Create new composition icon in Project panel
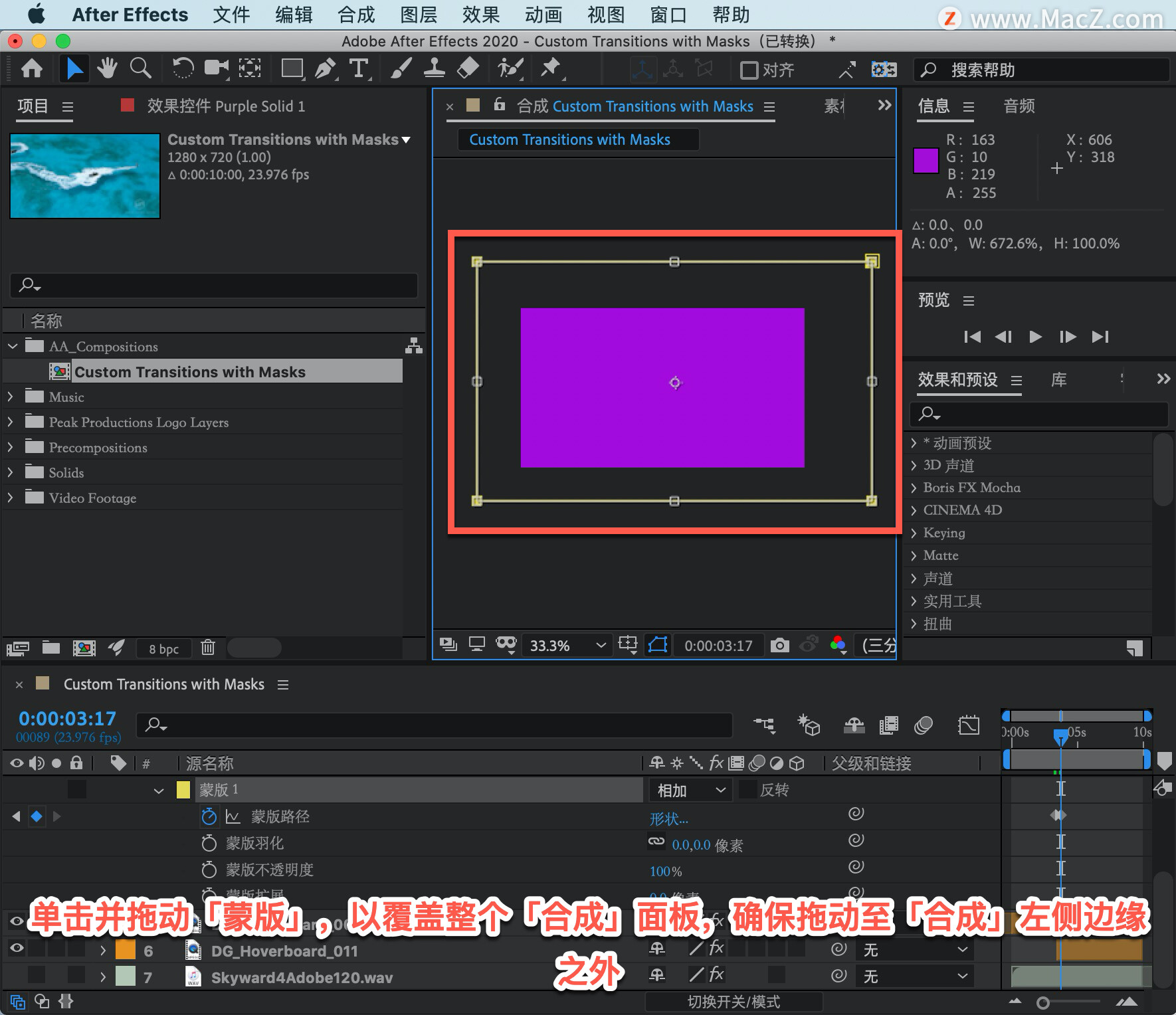The image size is (1176, 1015). (x=84, y=648)
